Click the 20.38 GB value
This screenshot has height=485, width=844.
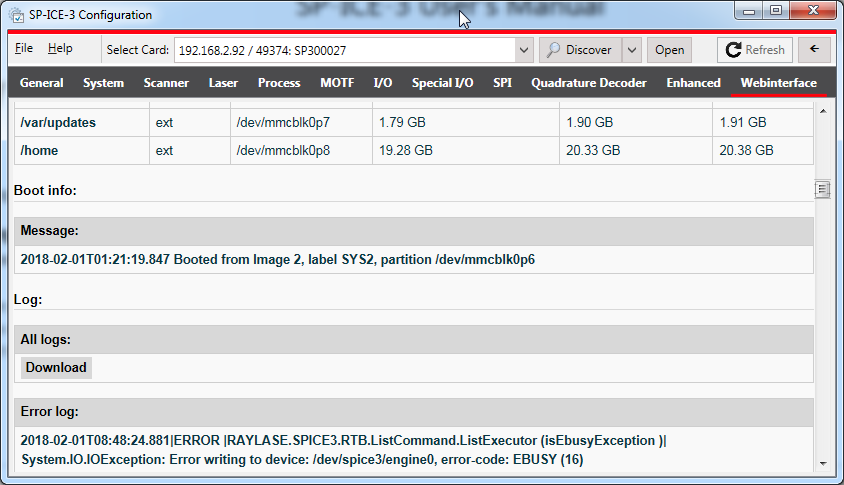pyautogui.click(x=746, y=151)
